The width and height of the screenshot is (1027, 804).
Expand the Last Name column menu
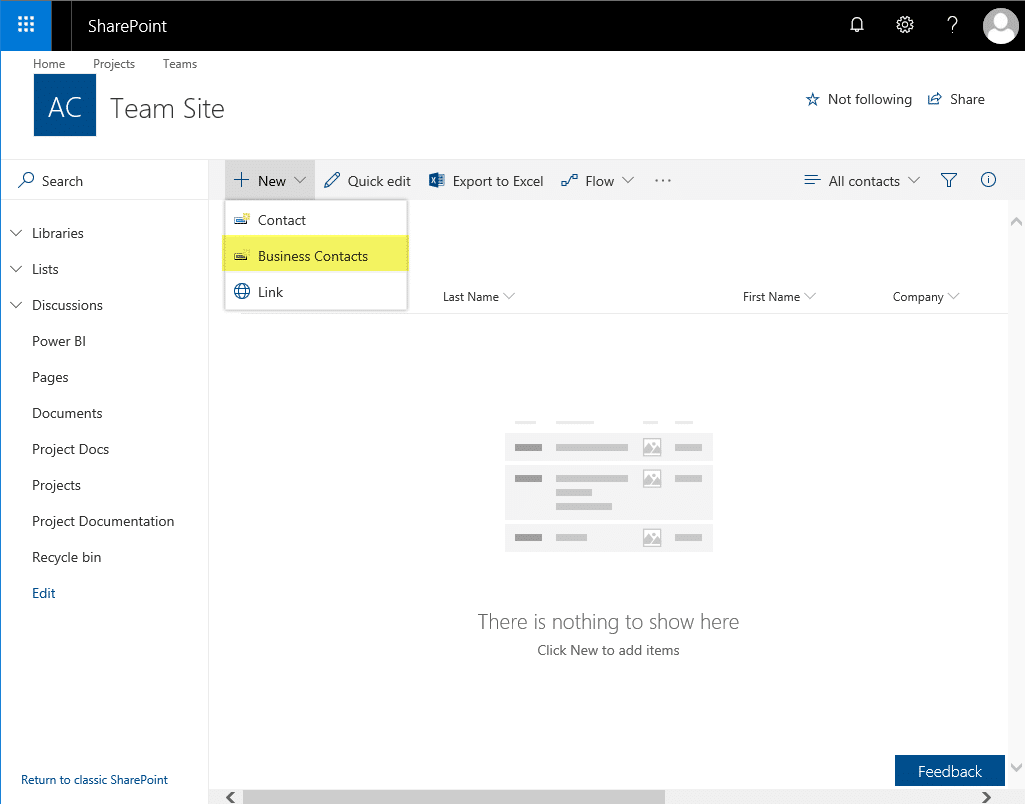(478, 296)
